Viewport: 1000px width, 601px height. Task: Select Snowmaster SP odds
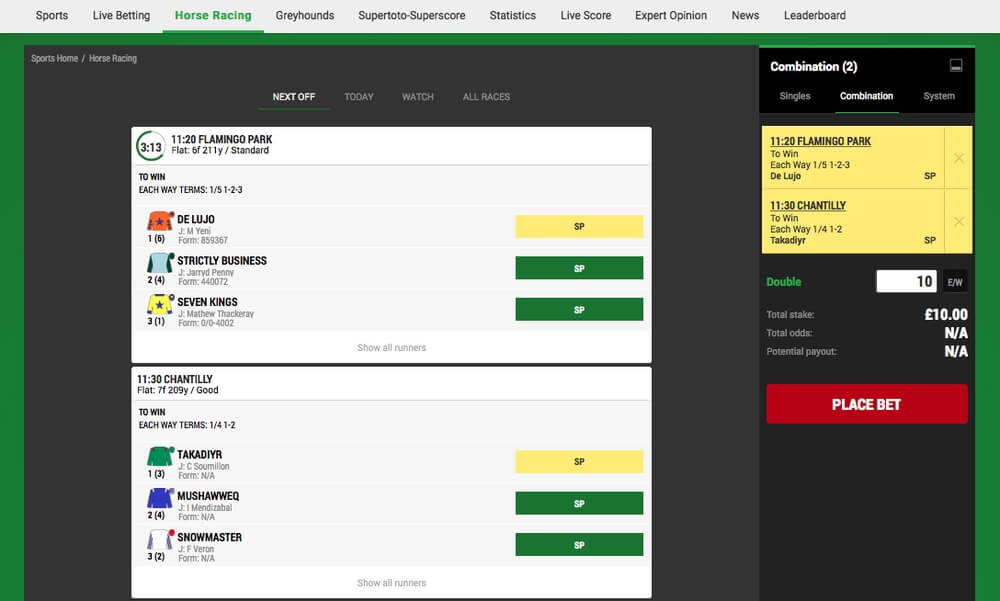pos(579,545)
